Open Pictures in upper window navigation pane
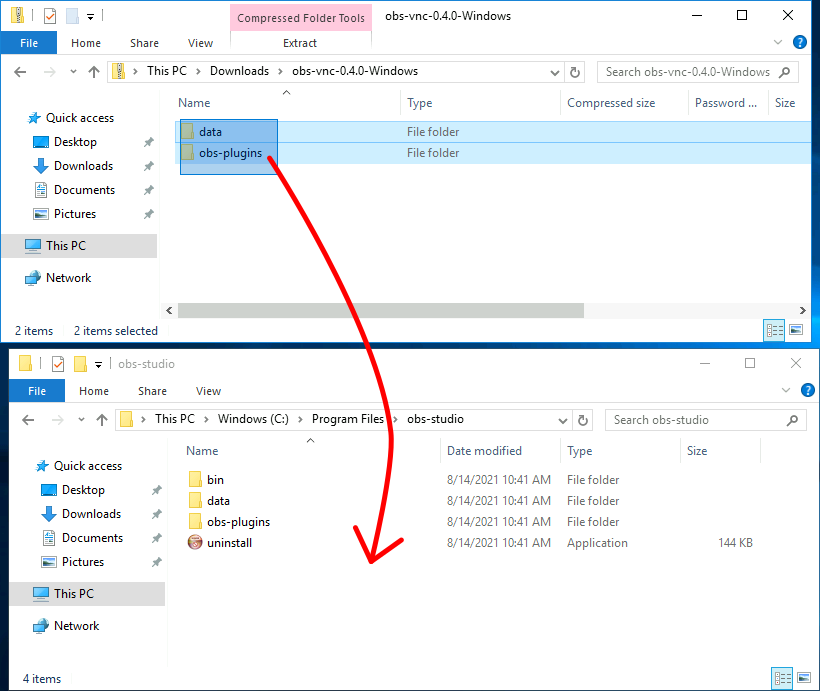This screenshot has height=691, width=820. 75,214
